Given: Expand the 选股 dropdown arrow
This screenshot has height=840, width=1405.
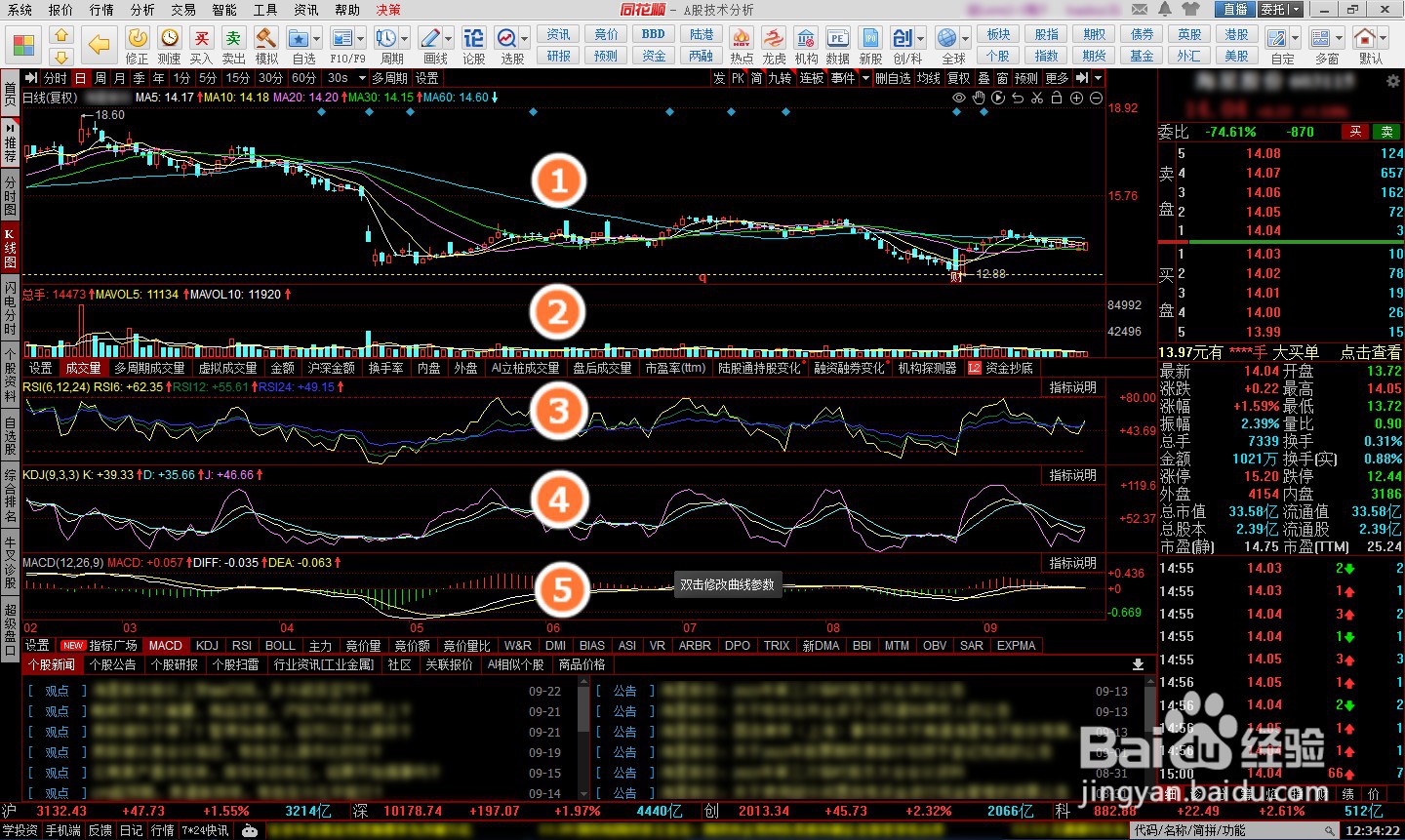Looking at the screenshot, I should click(x=525, y=39).
